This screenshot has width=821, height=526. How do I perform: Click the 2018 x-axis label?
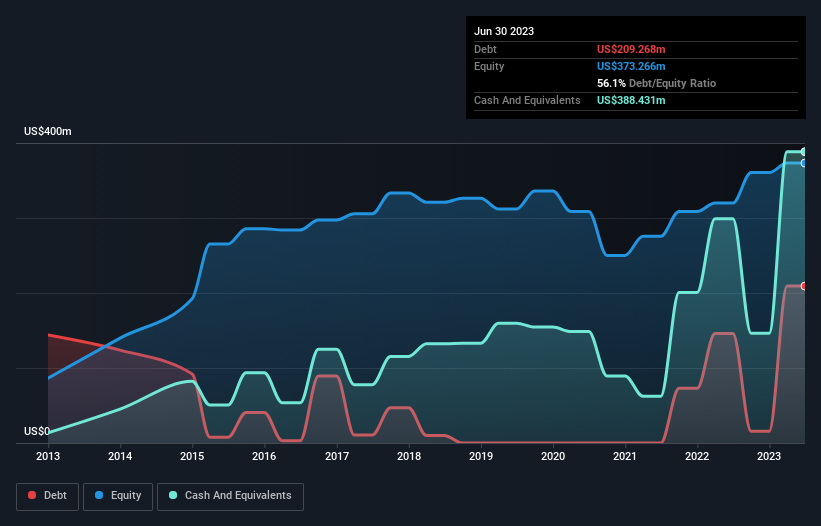tap(409, 456)
